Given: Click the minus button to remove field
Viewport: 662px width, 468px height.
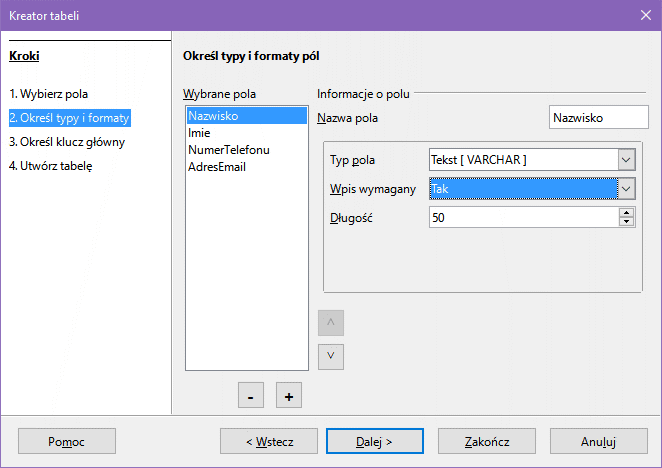Looking at the screenshot, I should 250,396.
